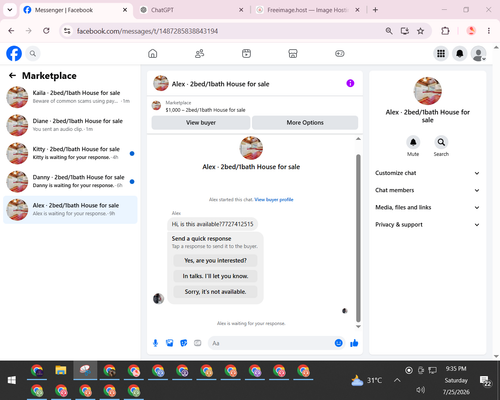The height and width of the screenshot is (400, 500).
Task: Reload the page in Chrome
Action: coord(46,31)
